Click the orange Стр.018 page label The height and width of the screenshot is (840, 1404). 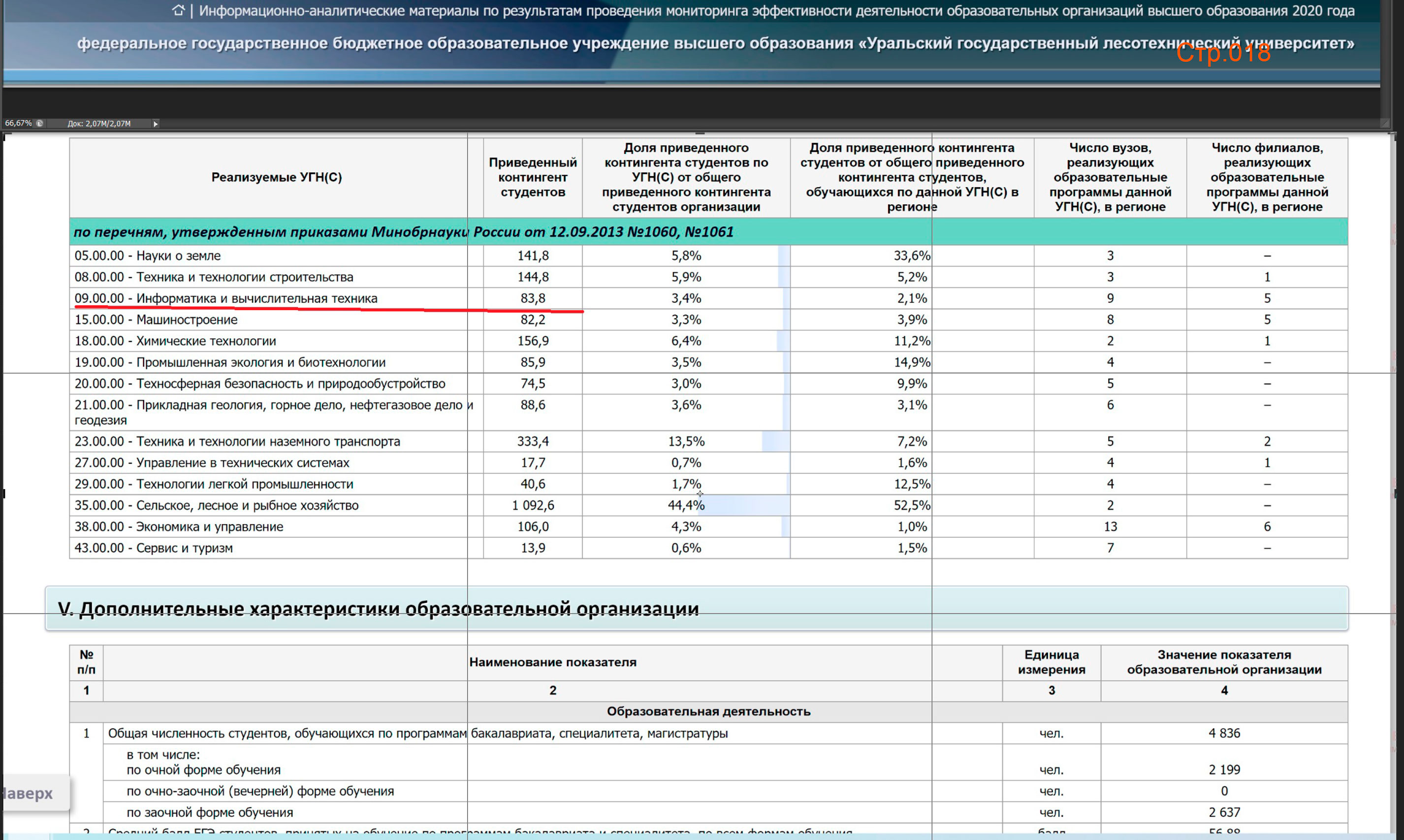point(1223,53)
